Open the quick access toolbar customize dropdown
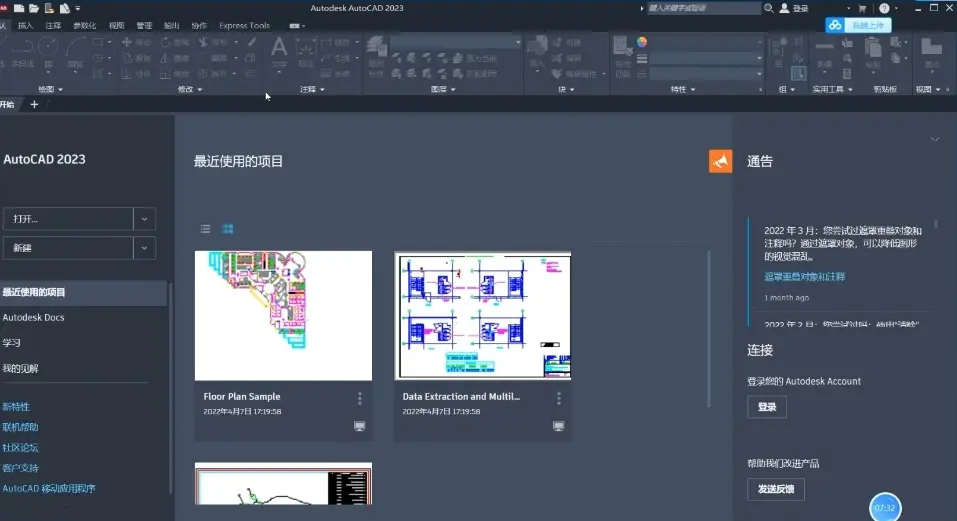Image resolution: width=957 pixels, height=521 pixels. coord(78,9)
